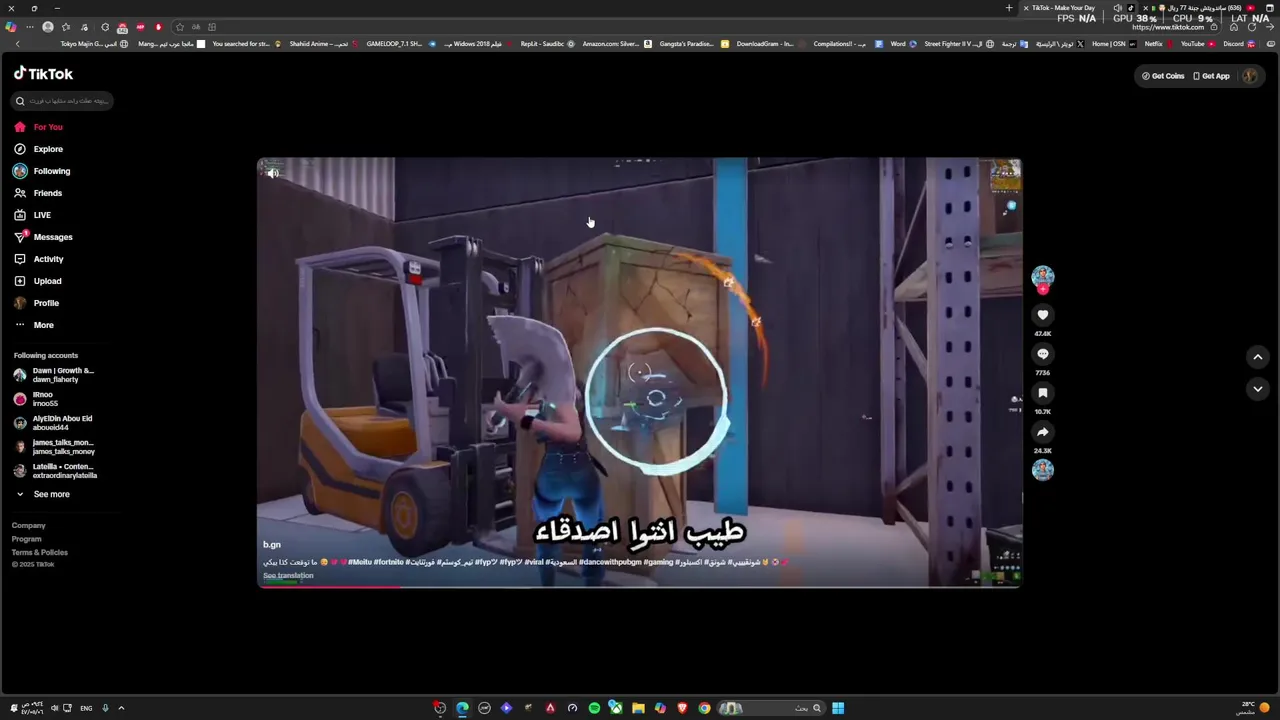Open the sound disc below share
The image size is (1280, 720).
[x=1043, y=470]
